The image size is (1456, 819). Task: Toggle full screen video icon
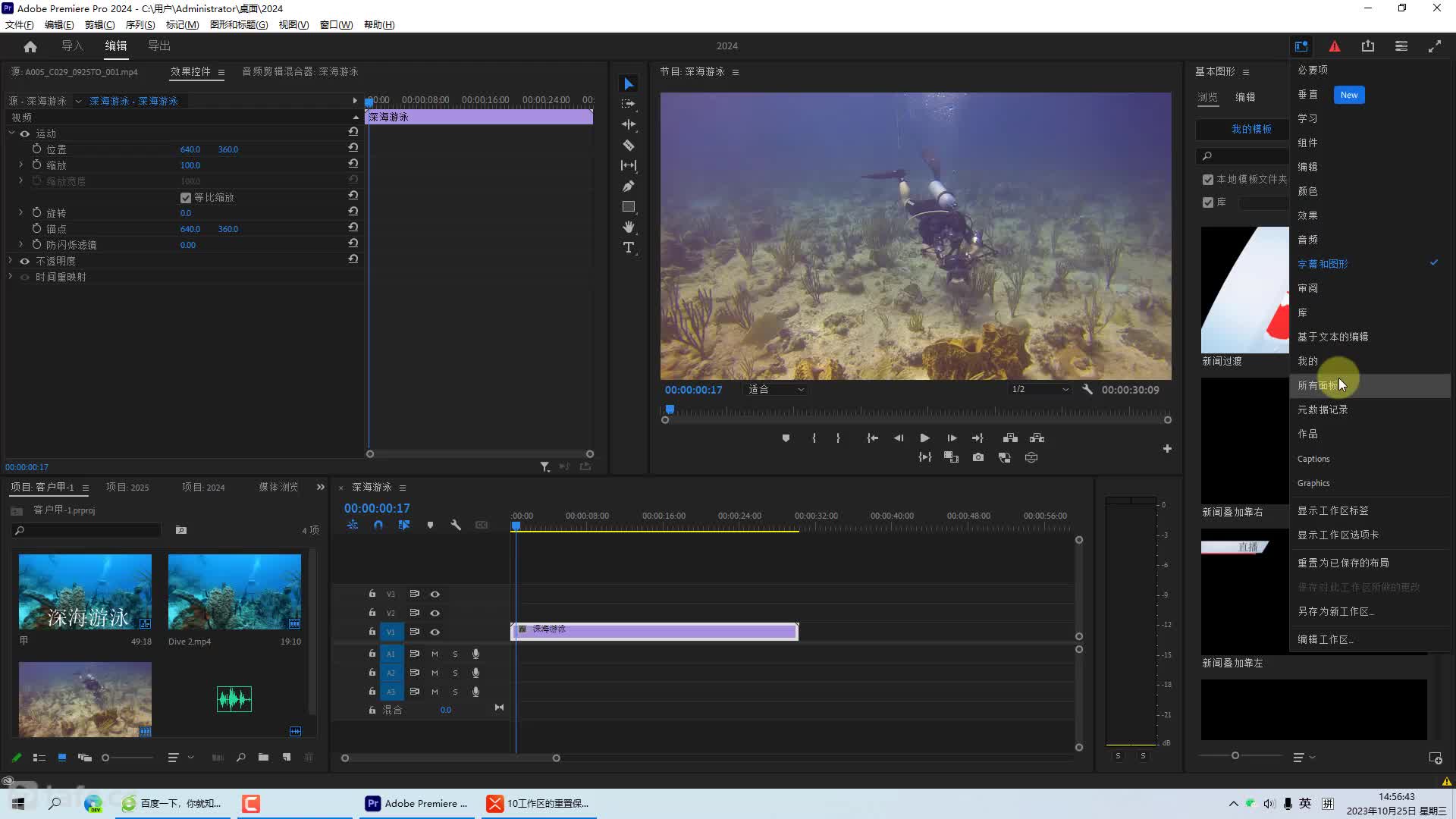coord(1435,46)
